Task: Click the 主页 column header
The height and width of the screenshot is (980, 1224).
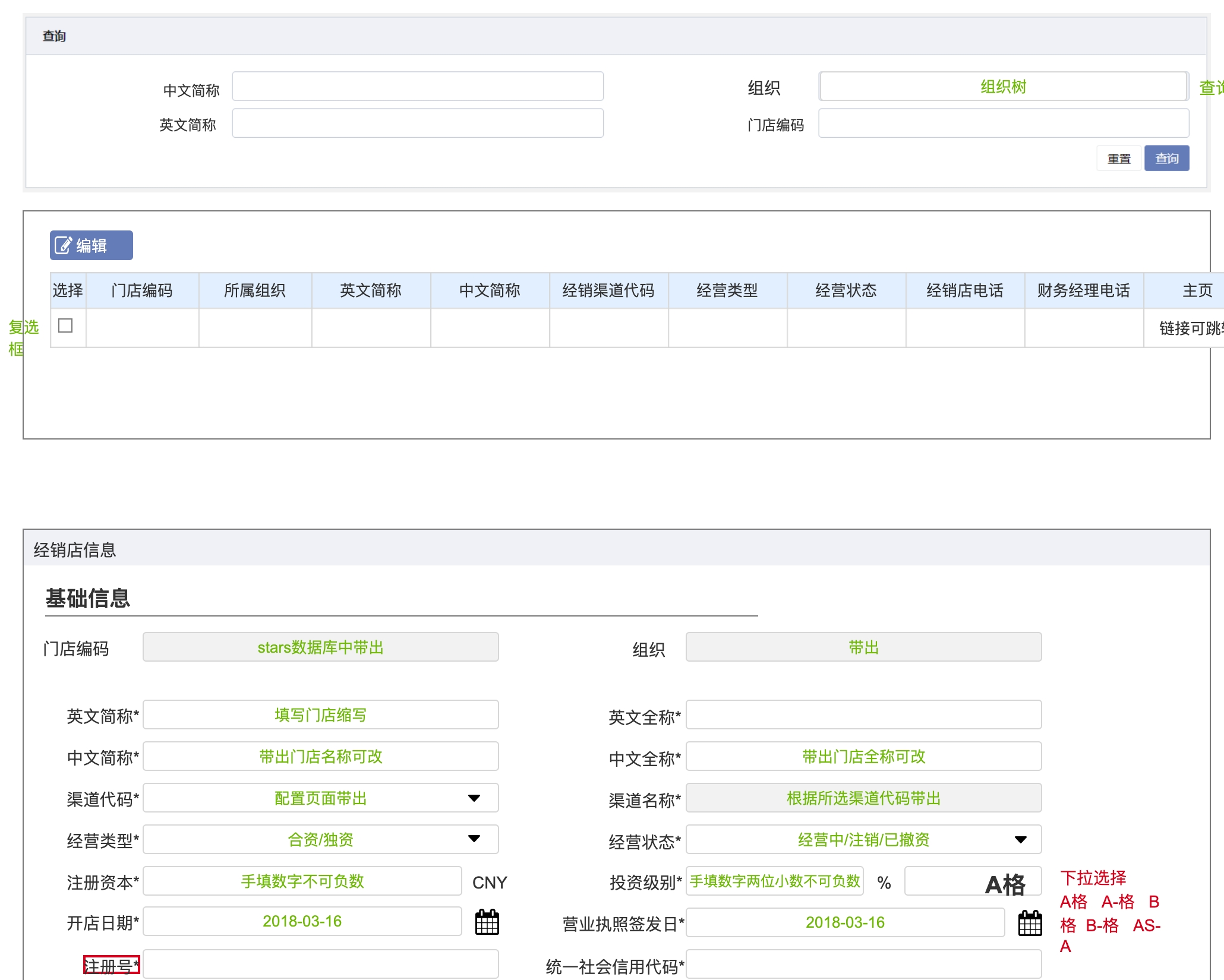Action: pos(1184,290)
